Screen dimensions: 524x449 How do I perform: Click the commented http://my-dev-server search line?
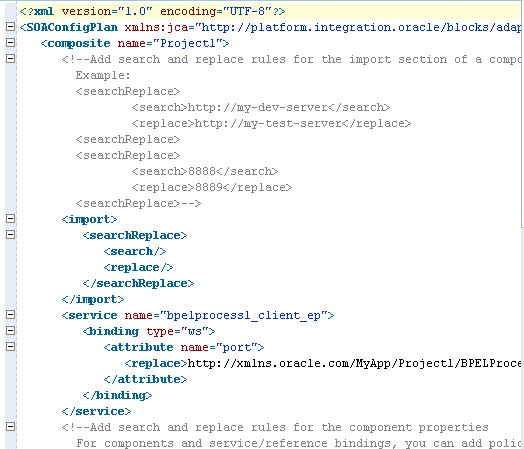coord(261,107)
